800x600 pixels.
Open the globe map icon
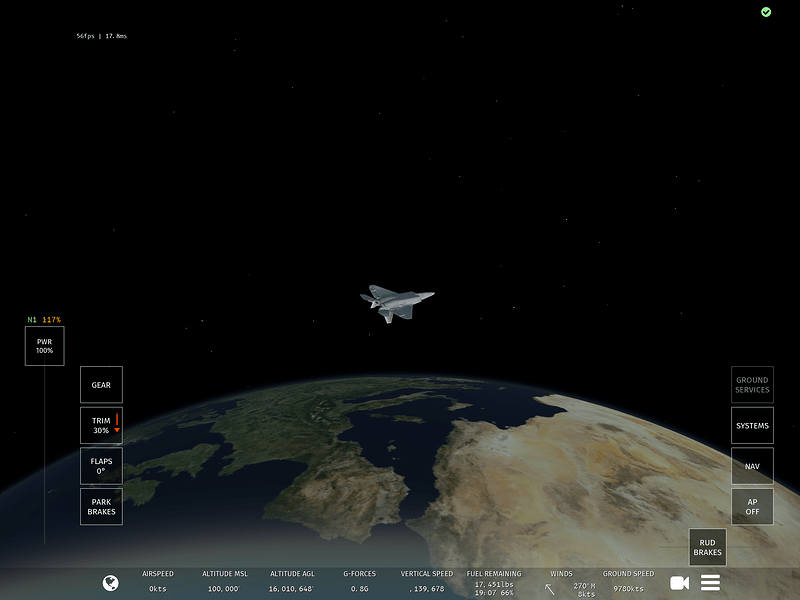pyautogui.click(x=111, y=583)
